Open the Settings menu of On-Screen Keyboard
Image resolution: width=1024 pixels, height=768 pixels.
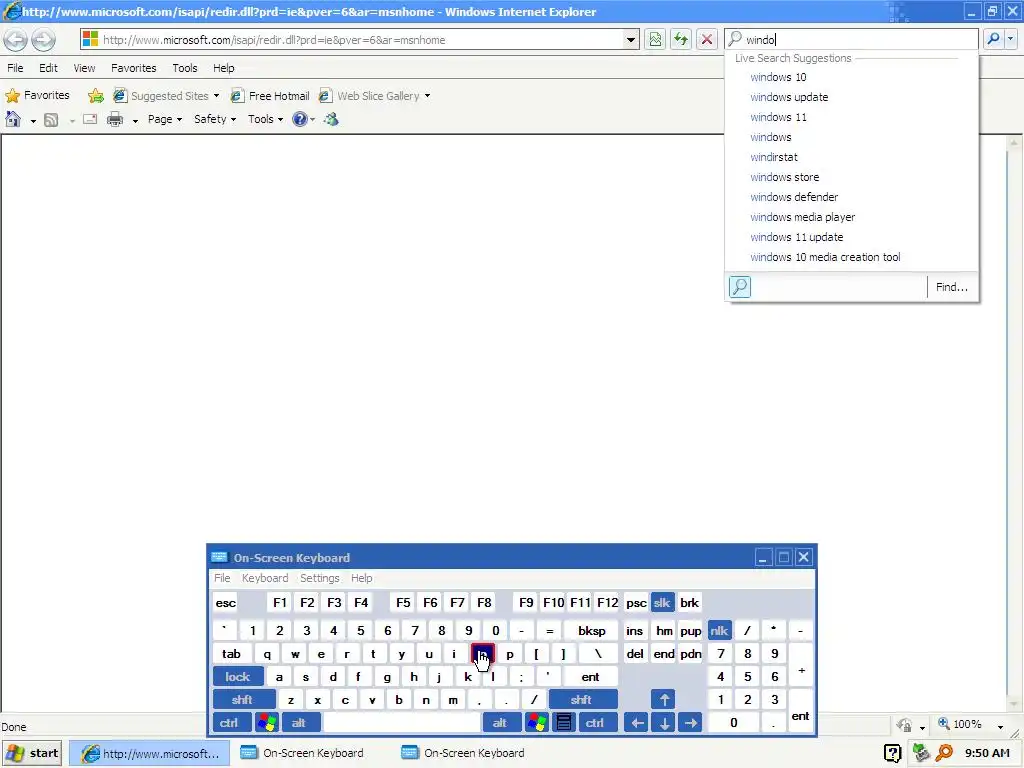point(320,578)
